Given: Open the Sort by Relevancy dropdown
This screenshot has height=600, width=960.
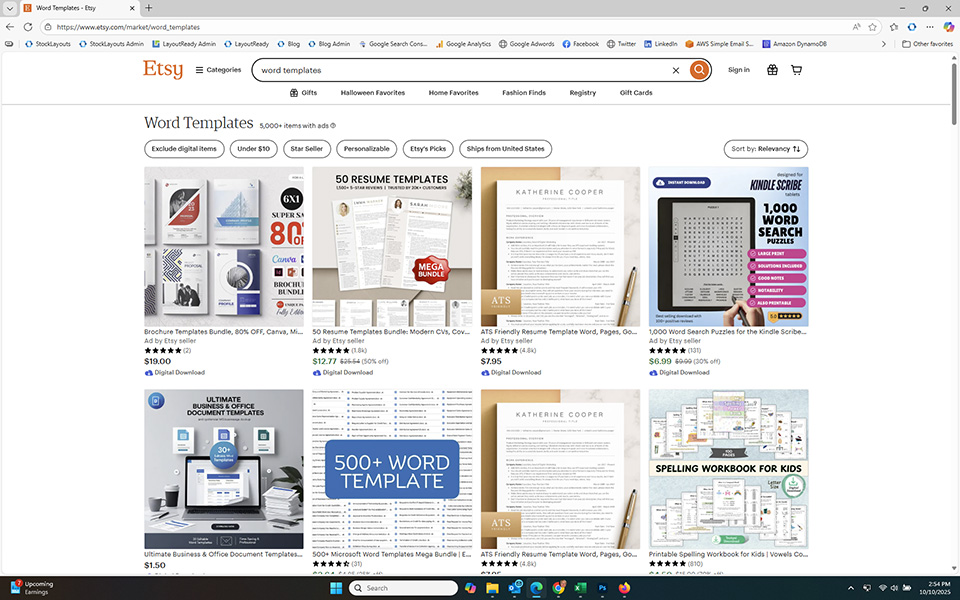Looking at the screenshot, I should (765, 148).
